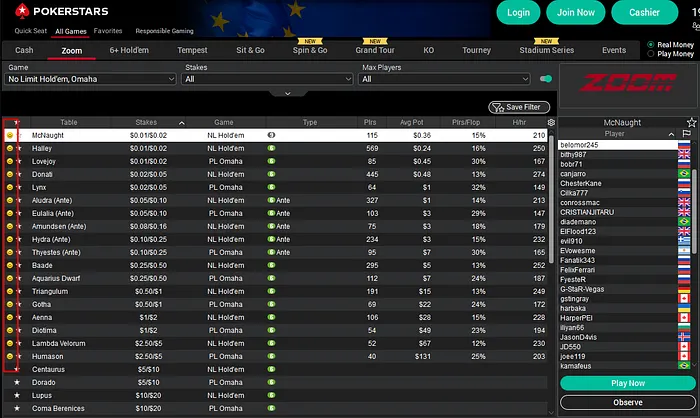The image size is (700, 418).
Task: Click the favorite star on the Dorado row
Action: point(17,382)
